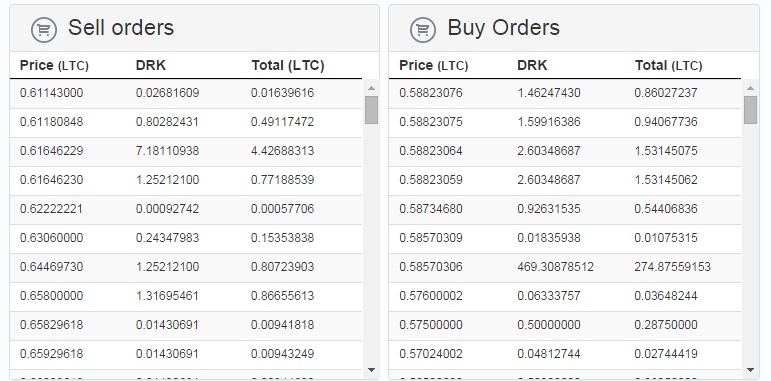This screenshot has height=381, width=771.
Task: Click the Sell orders scrollbar up arrow
Action: [371, 88]
